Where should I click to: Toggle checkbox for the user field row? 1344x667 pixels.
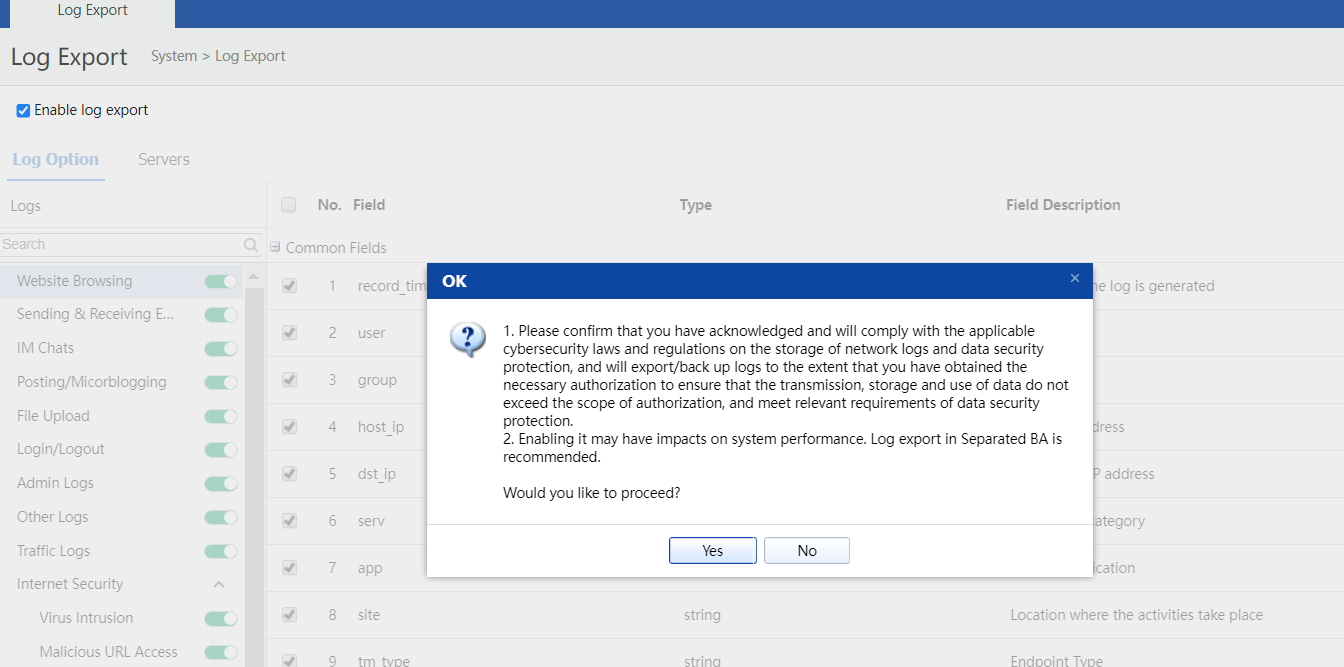tap(289, 333)
